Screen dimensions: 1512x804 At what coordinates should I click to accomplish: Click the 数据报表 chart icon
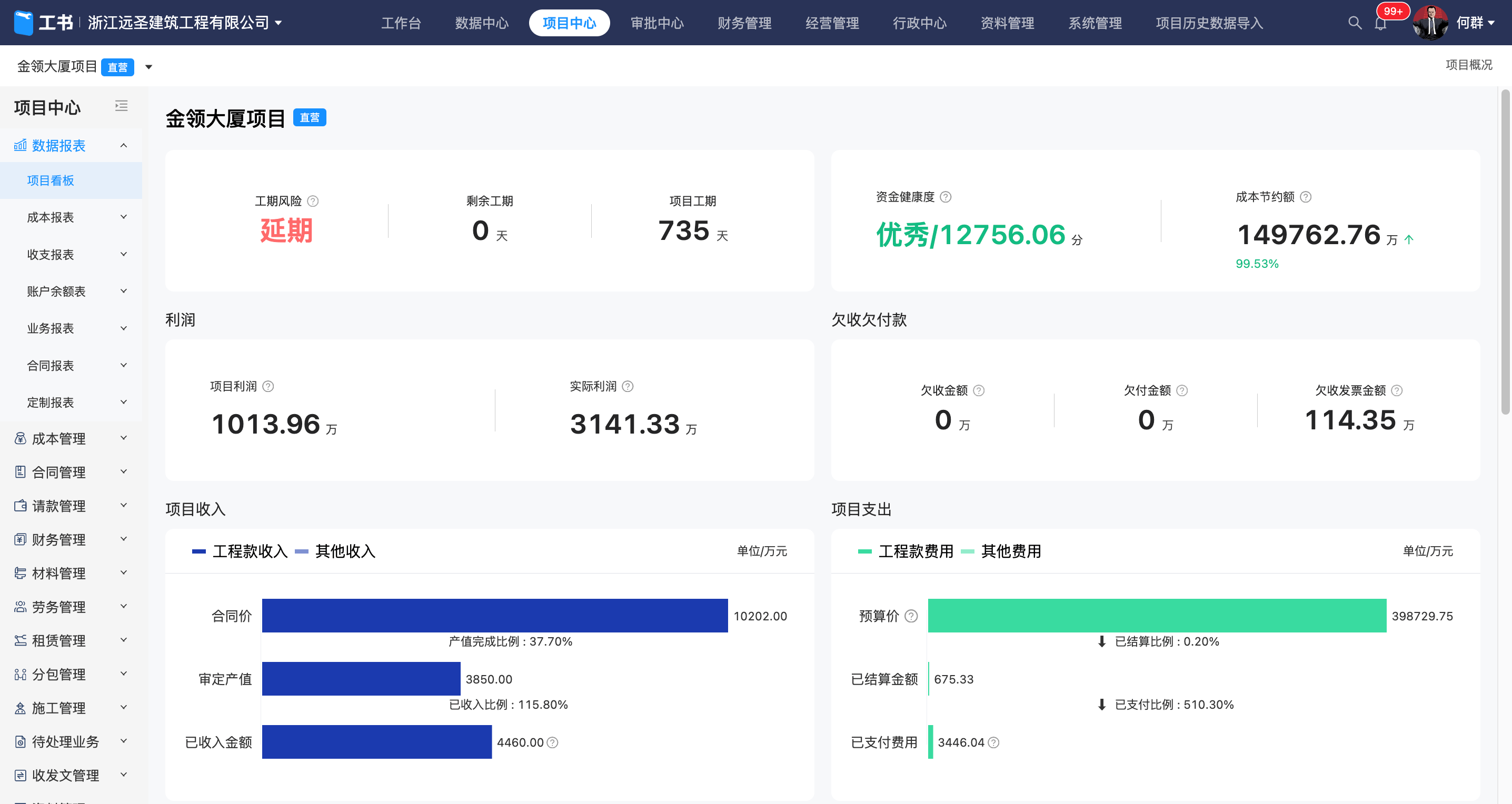coord(20,145)
